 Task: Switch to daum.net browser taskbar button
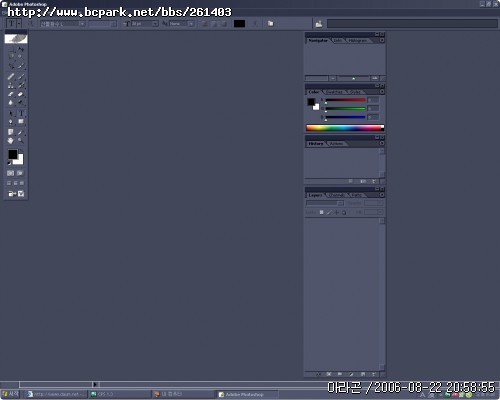point(57,394)
